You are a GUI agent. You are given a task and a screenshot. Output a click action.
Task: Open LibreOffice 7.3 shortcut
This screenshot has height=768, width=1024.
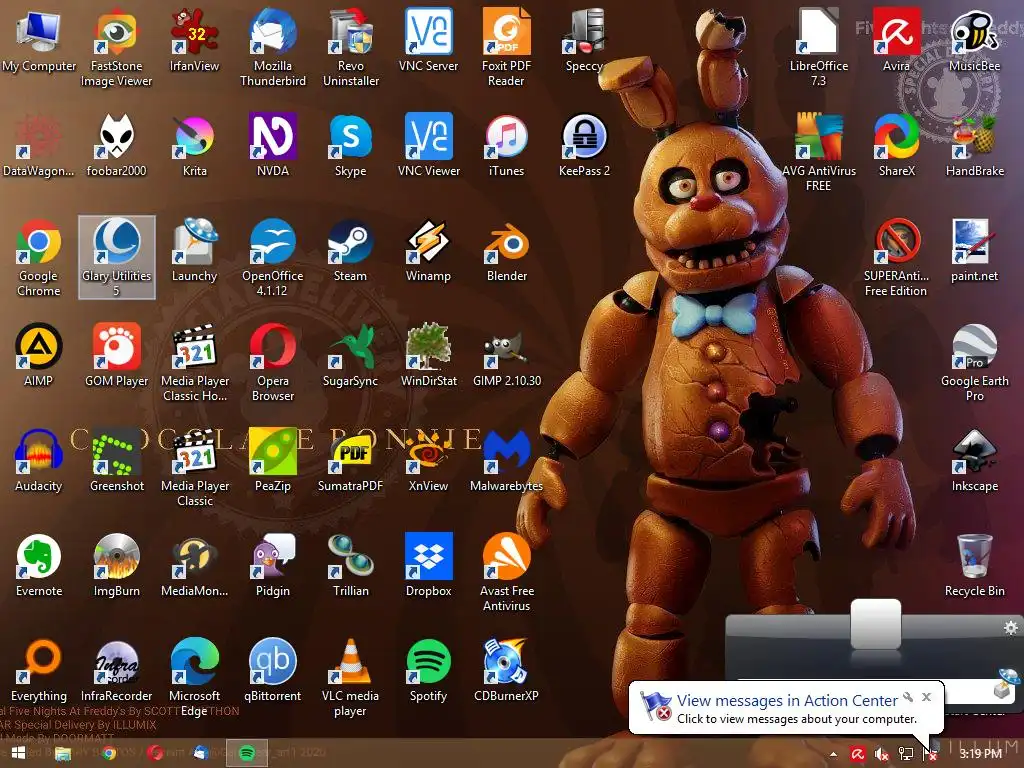tap(818, 48)
